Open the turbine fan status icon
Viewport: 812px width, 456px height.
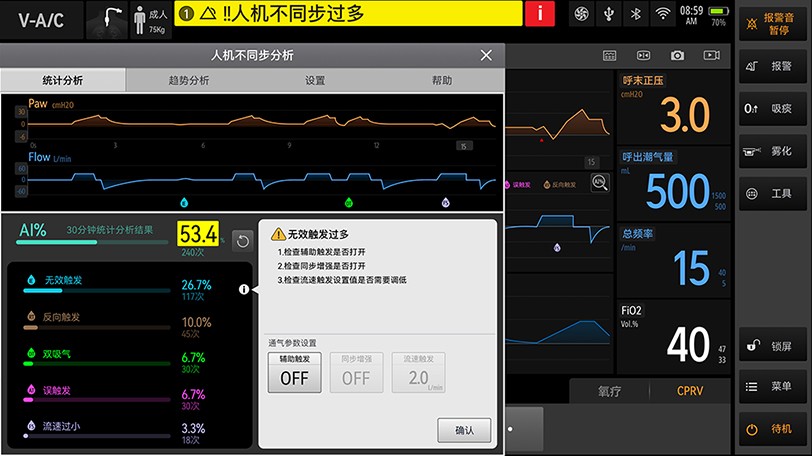(579, 14)
